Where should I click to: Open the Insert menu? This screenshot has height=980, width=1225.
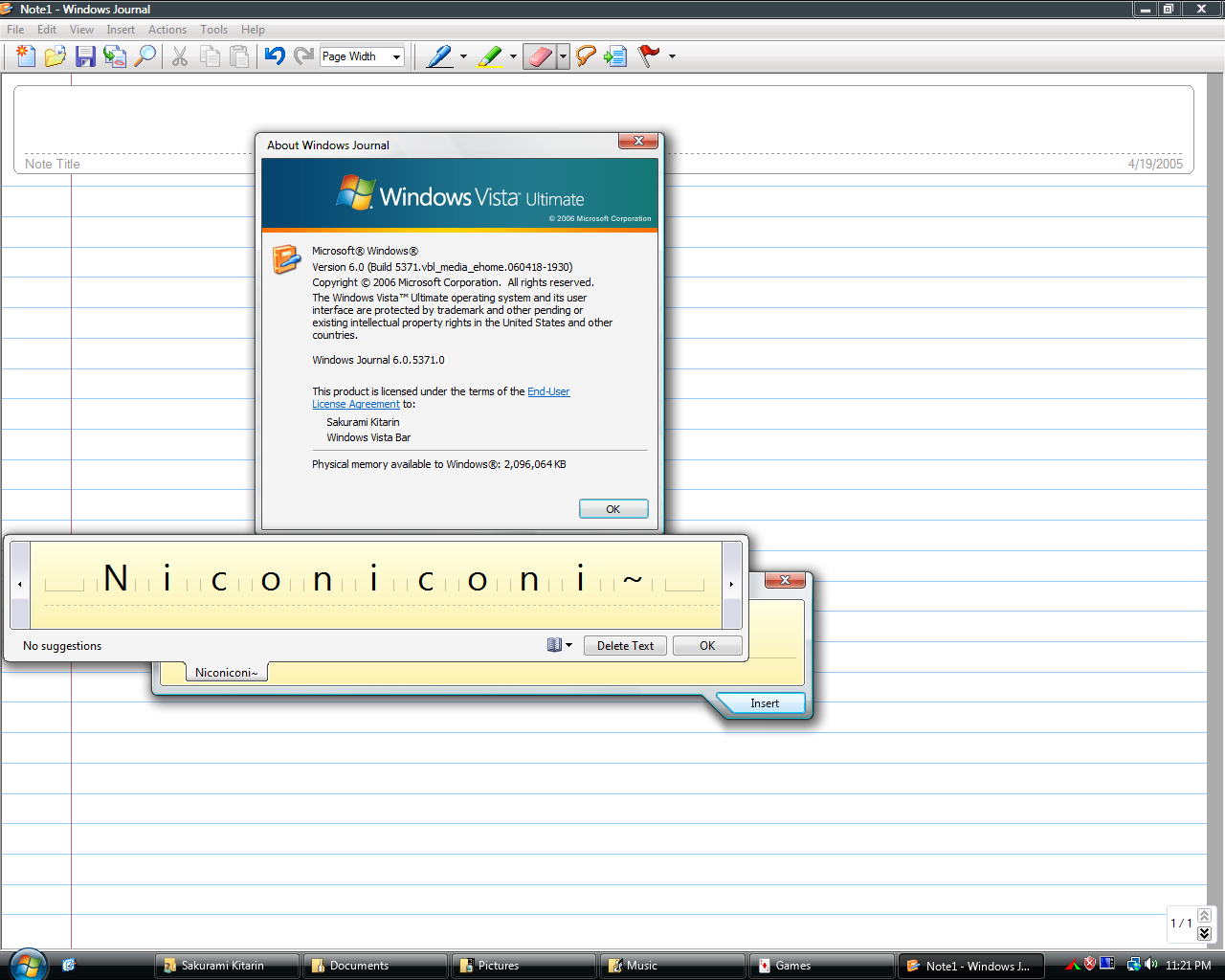click(121, 30)
